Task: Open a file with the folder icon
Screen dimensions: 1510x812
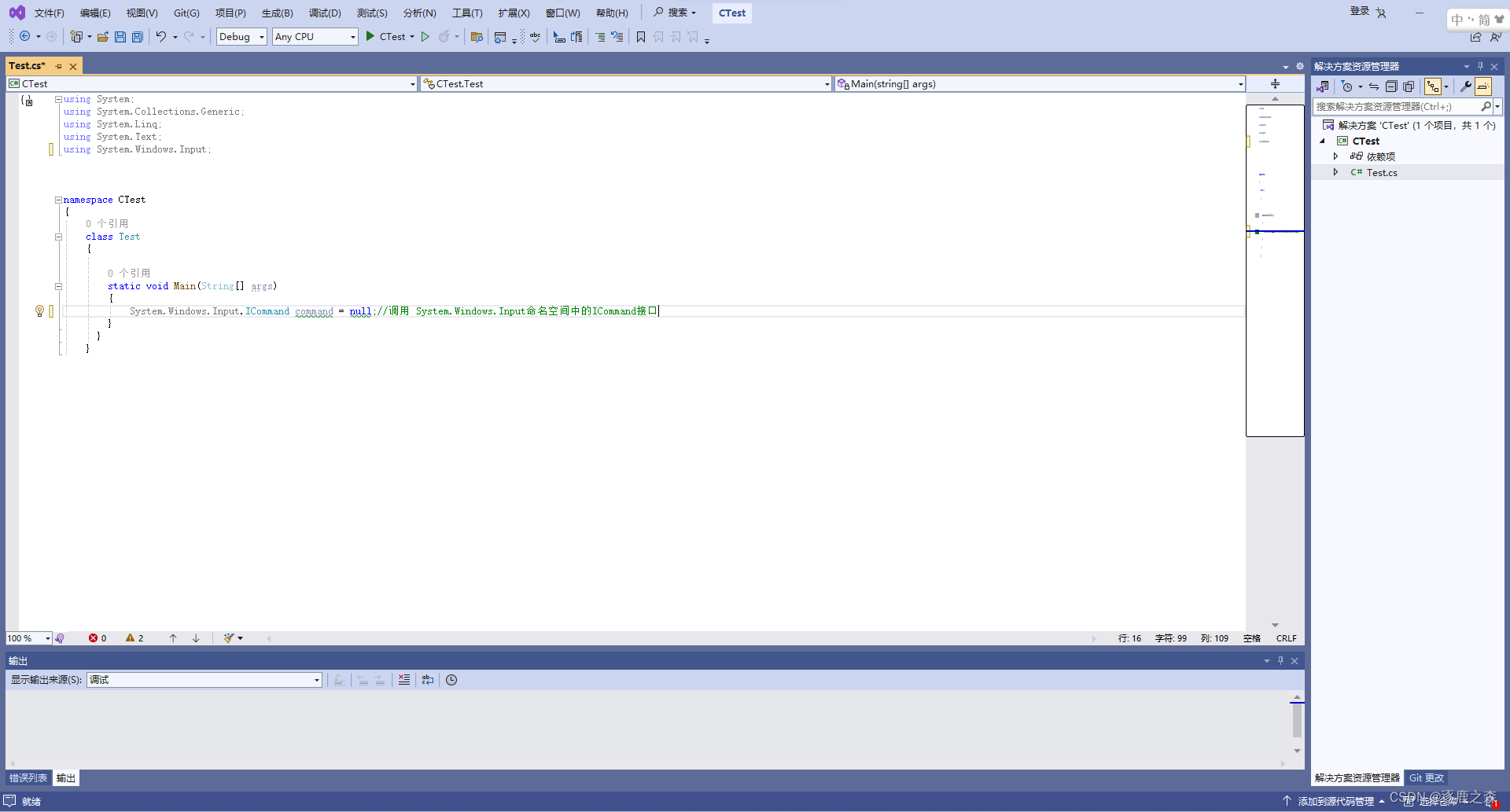Action: click(103, 36)
